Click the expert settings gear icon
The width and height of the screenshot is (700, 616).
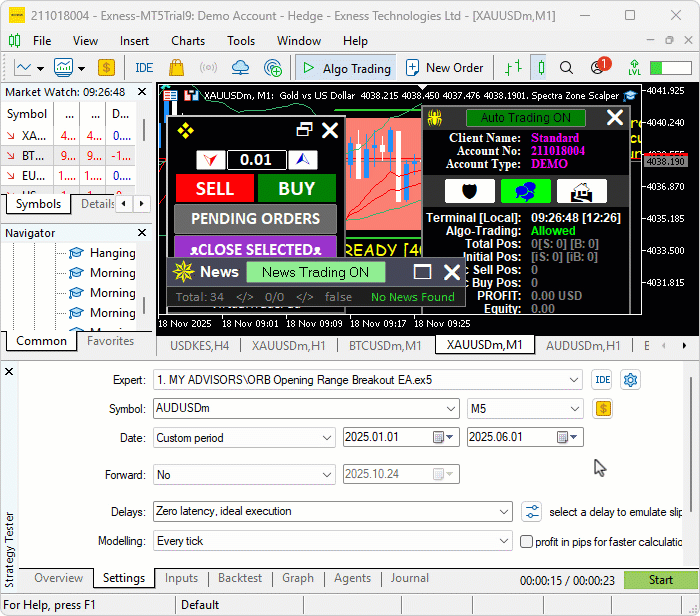(x=631, y=380)
